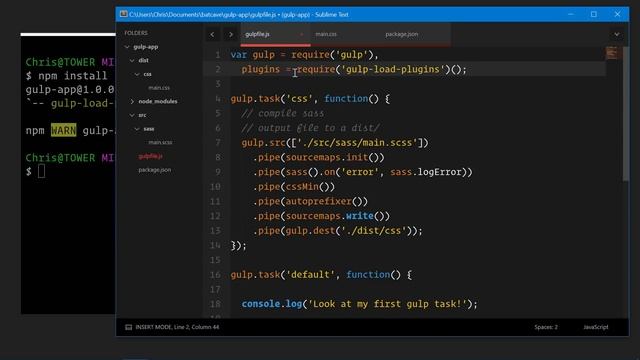Collapse the dist folder chevron
This screenshot has height=360, width=640.
[132, 60]
